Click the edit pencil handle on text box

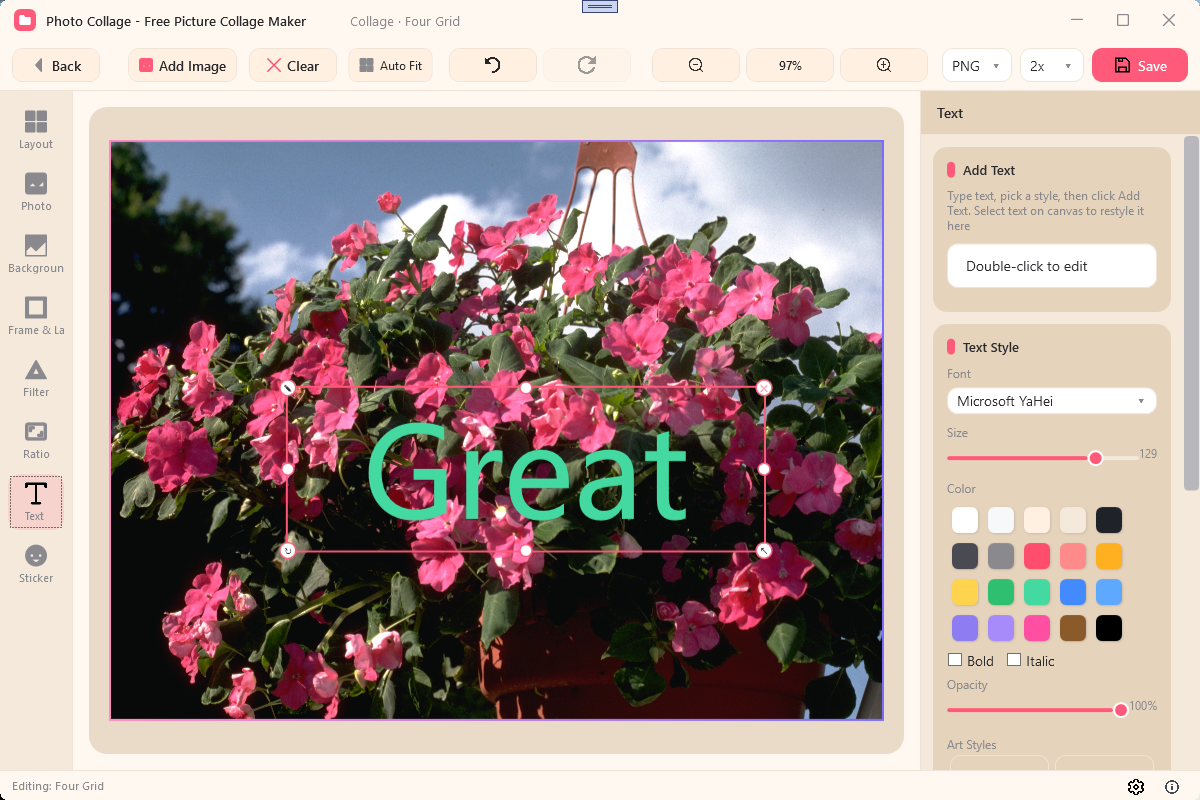288,387
